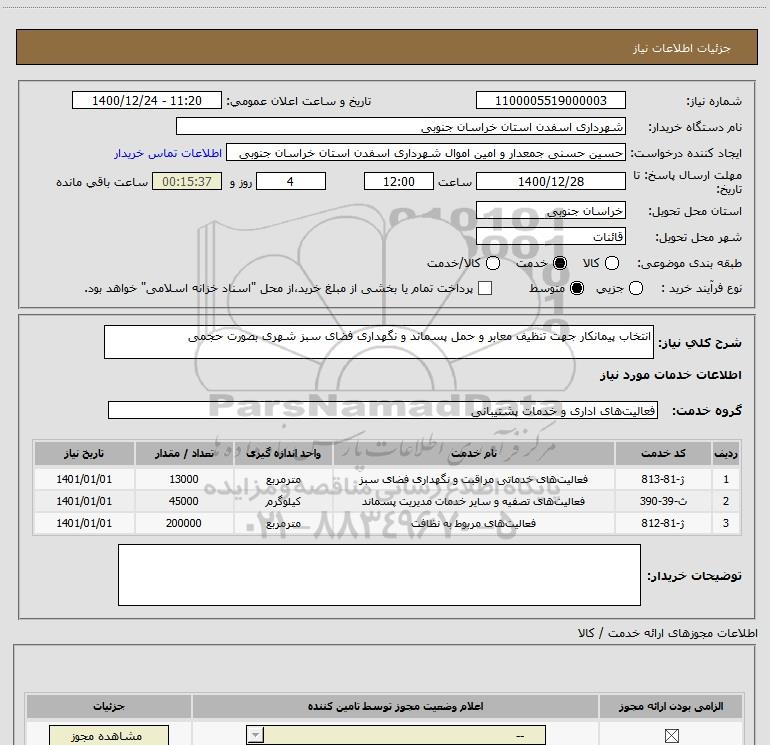Screen dimensions: 770x745
Task: Select service code ژ-81-813 cell
Action: coord(663,479)
